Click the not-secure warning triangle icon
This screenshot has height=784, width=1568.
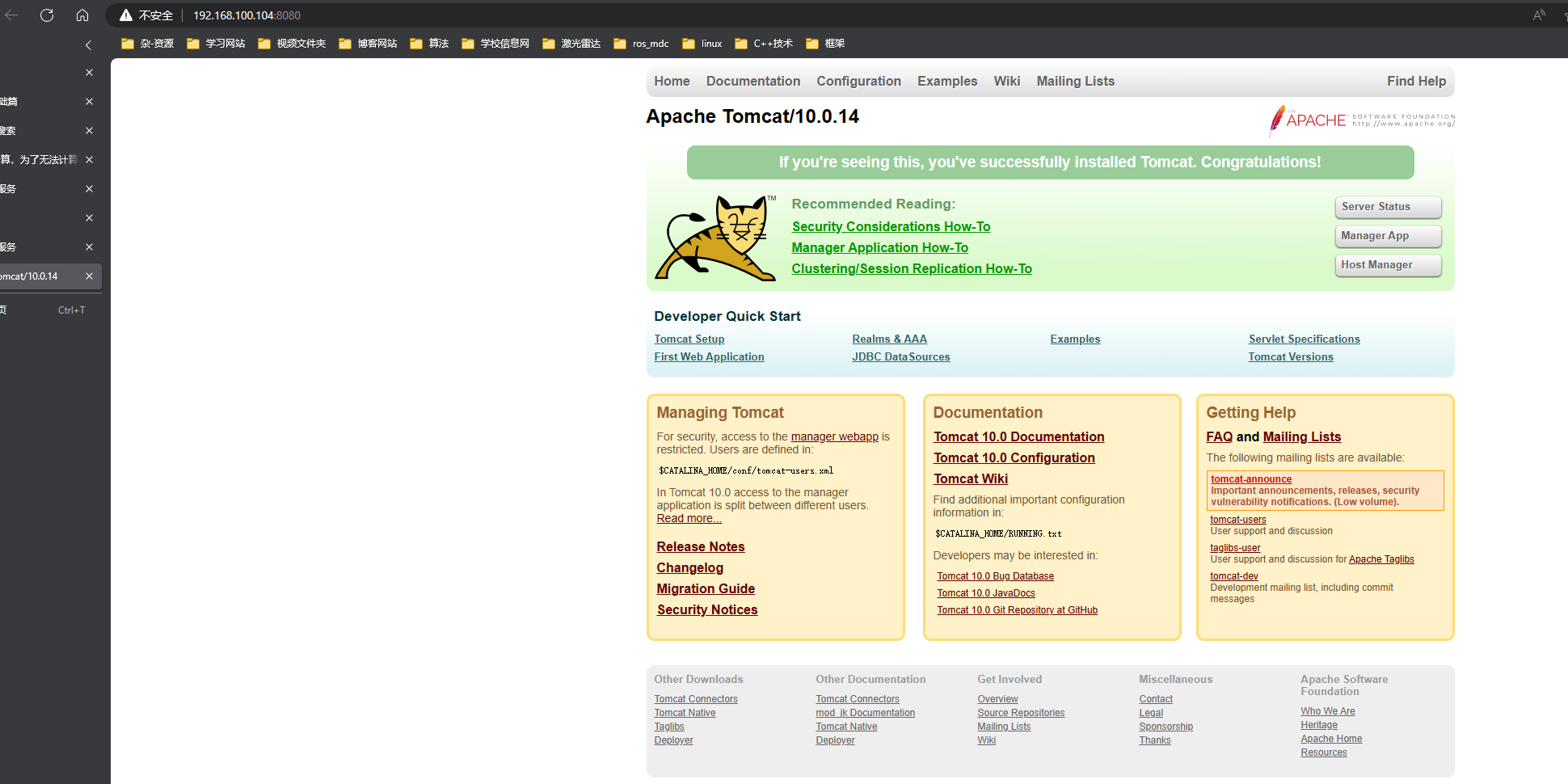click(126, 15)
